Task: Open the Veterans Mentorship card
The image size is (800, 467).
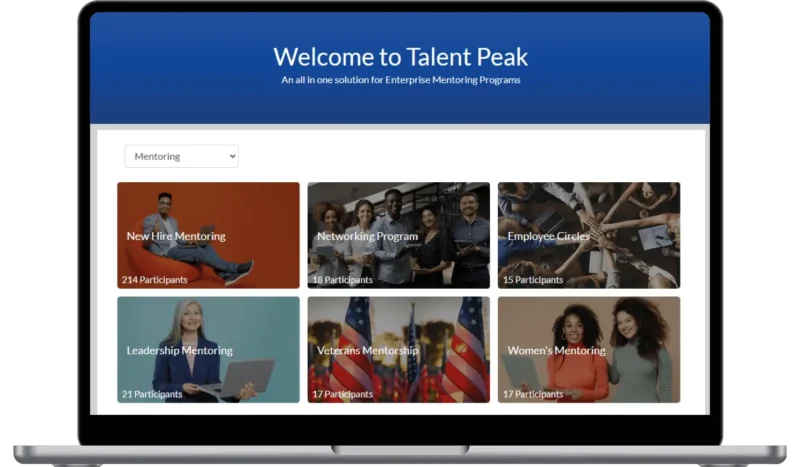Action: [x=398, y=350]
